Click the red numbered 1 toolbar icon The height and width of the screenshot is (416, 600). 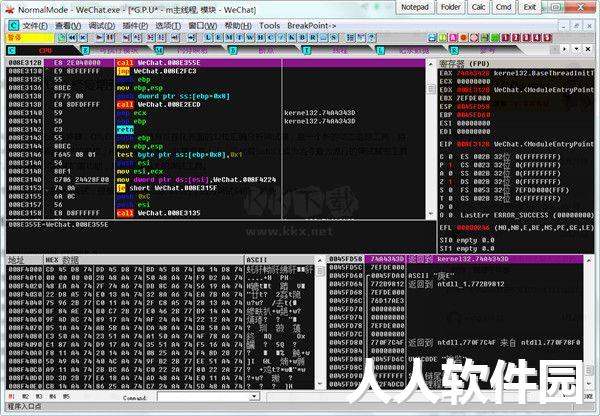coord(505,38)
